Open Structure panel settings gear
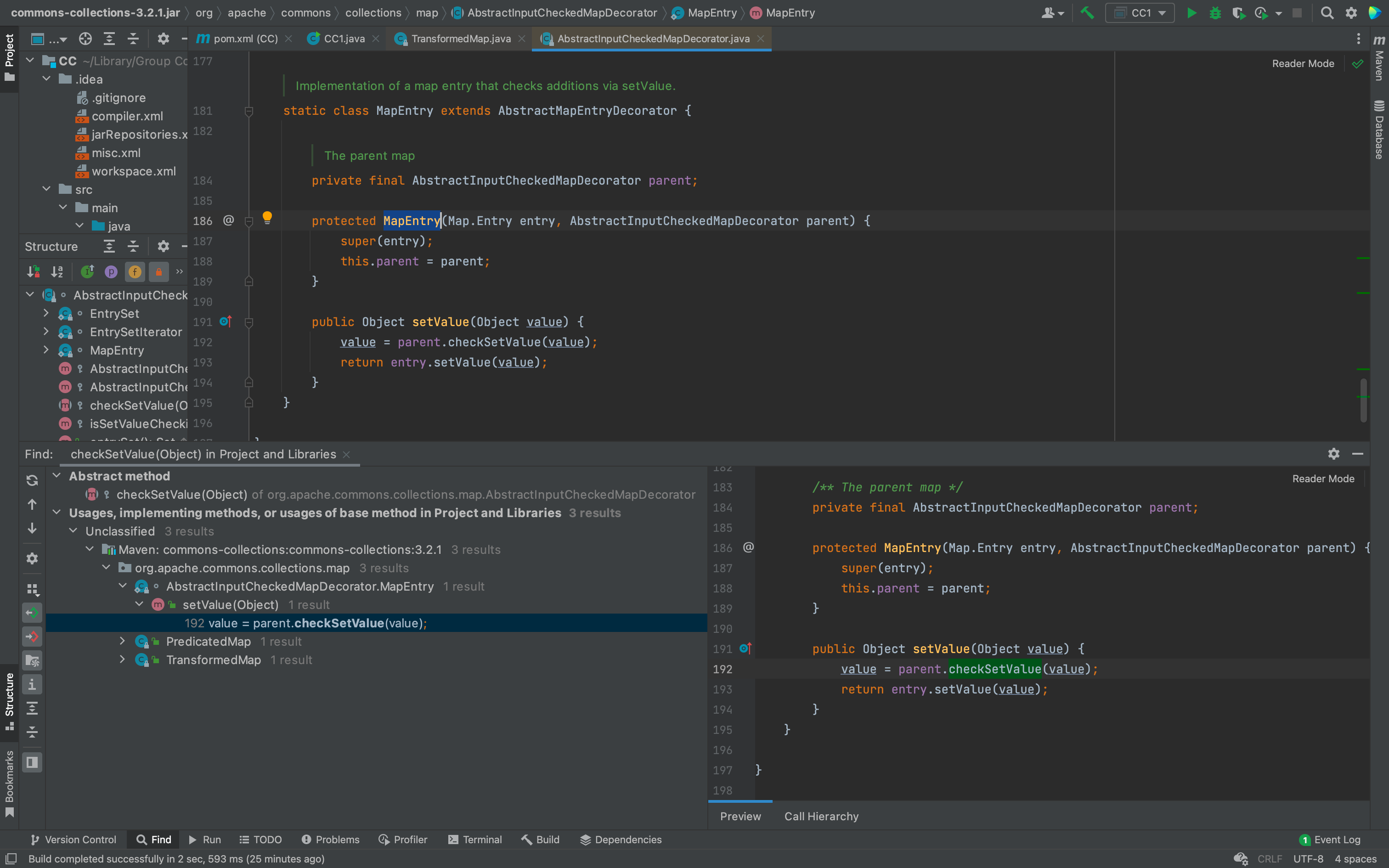Viewport: 1389px width, 868px height. tap(164, 246)
